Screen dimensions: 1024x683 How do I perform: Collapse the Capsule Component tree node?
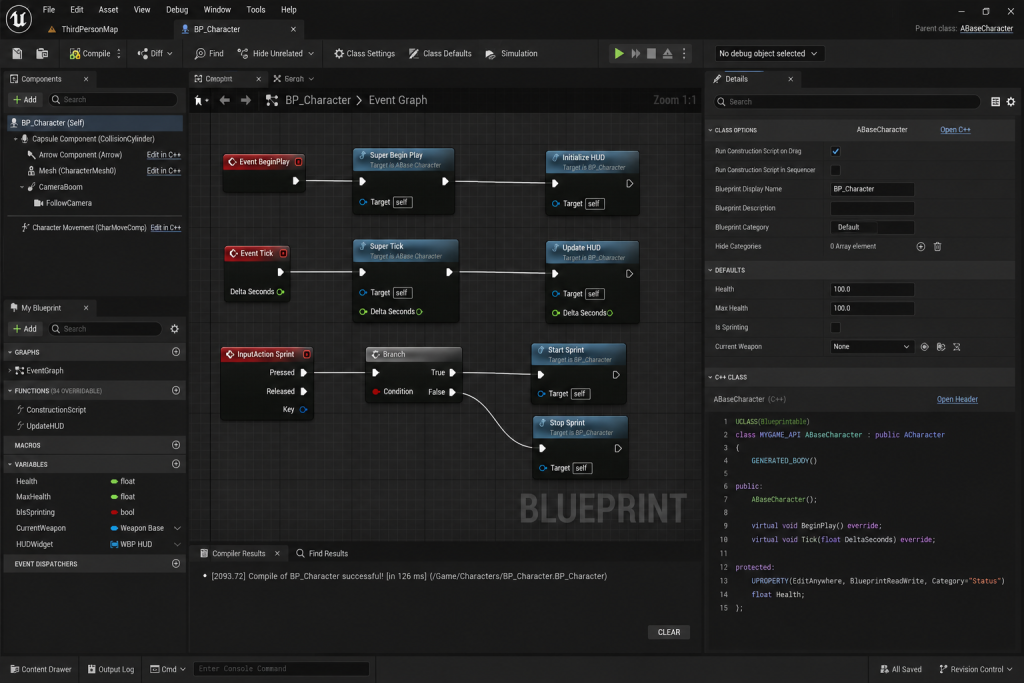pos(16,139)
